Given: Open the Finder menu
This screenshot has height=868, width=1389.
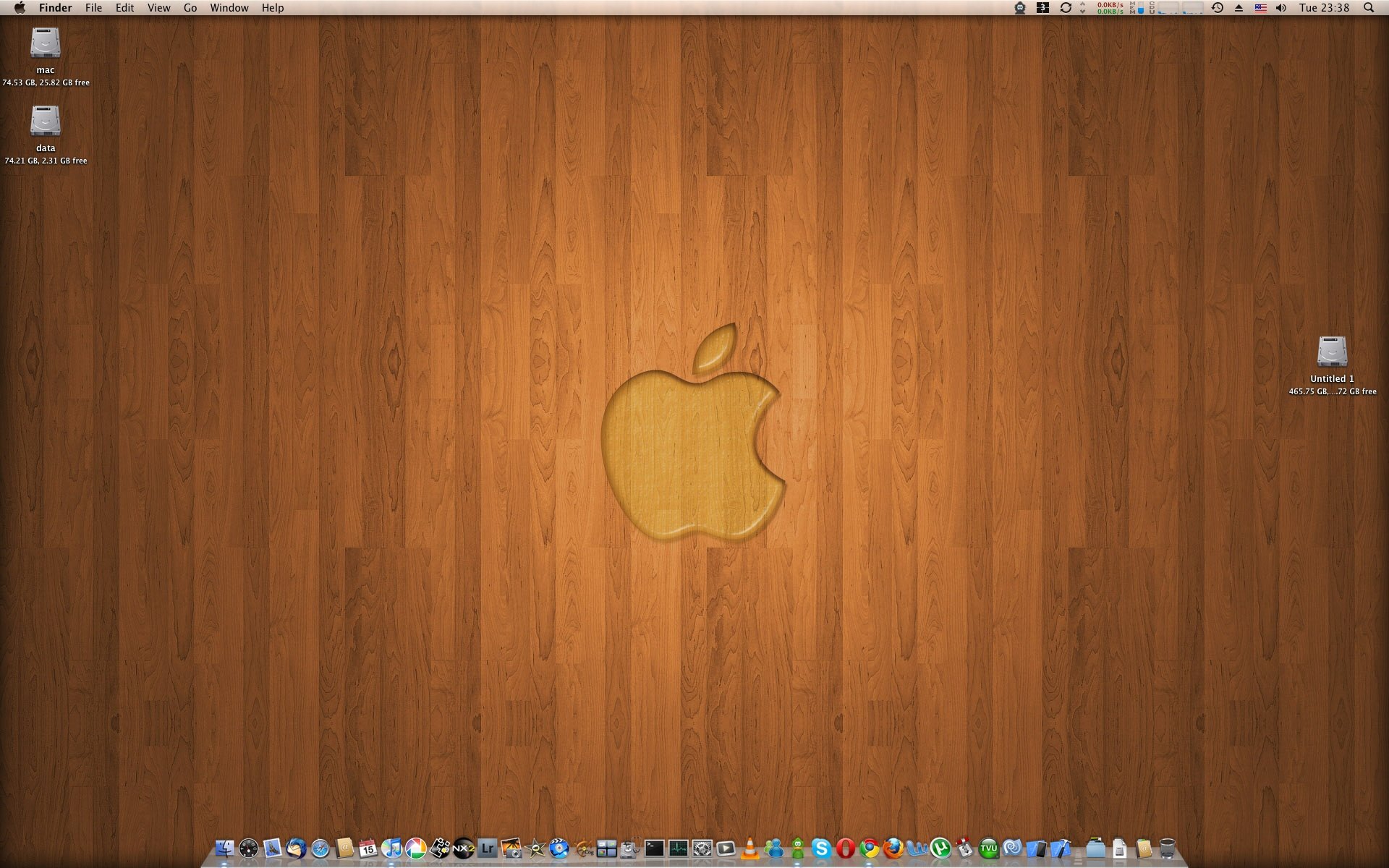Looking at the screenshot, I should (56, 8).
